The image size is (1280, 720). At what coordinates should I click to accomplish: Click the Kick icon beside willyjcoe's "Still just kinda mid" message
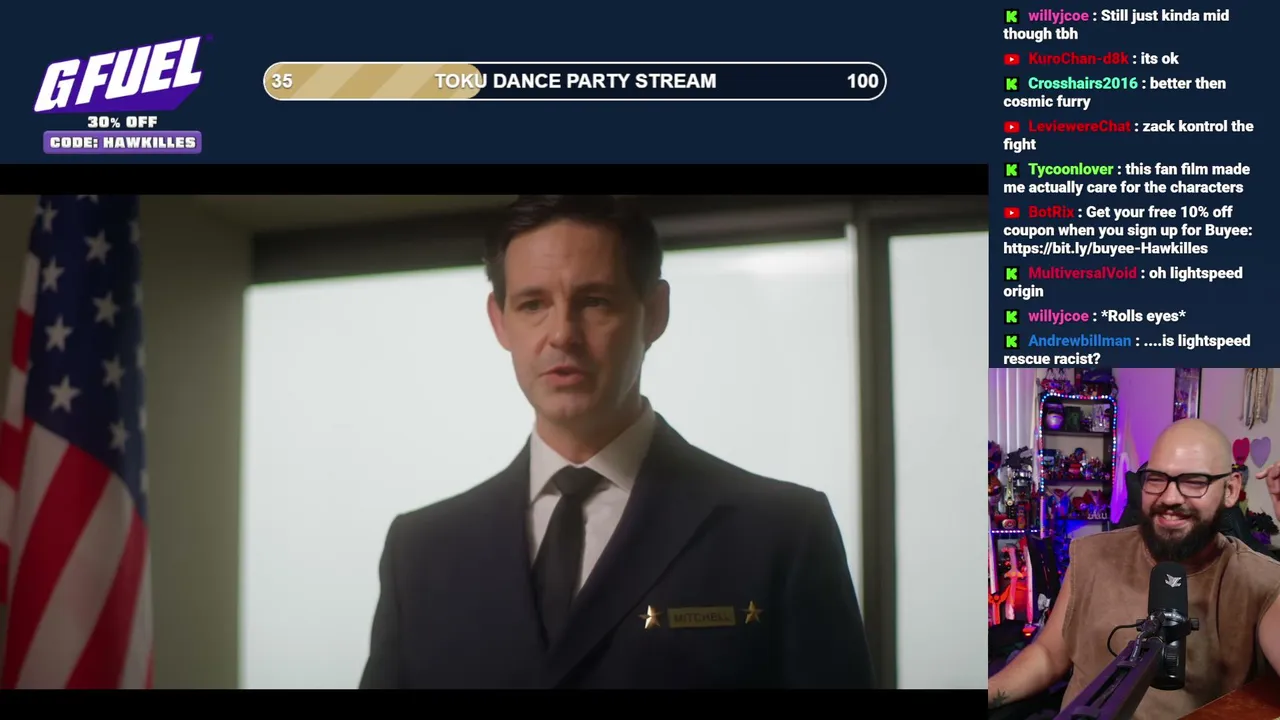coord(1011,16)
